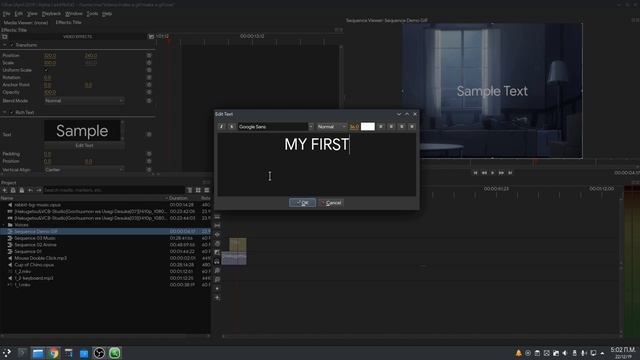Jump to sequence start in viewer

point(475,173)
